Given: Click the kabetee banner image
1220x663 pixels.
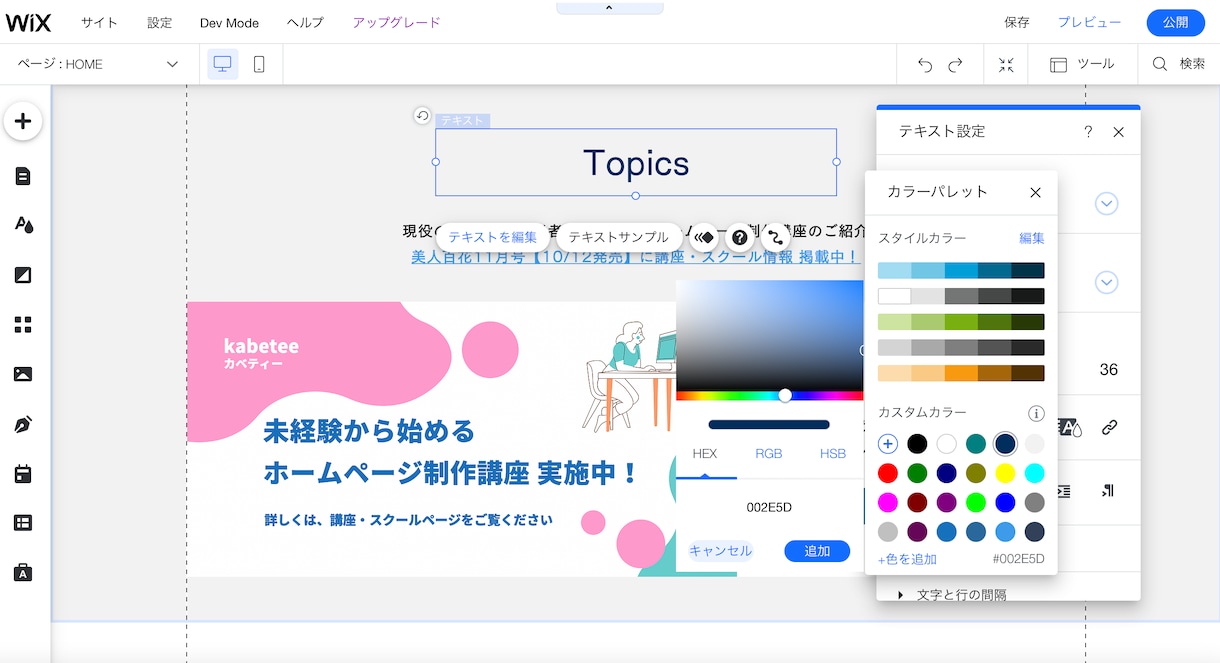Looking at the screenshot, I should 430,439.
